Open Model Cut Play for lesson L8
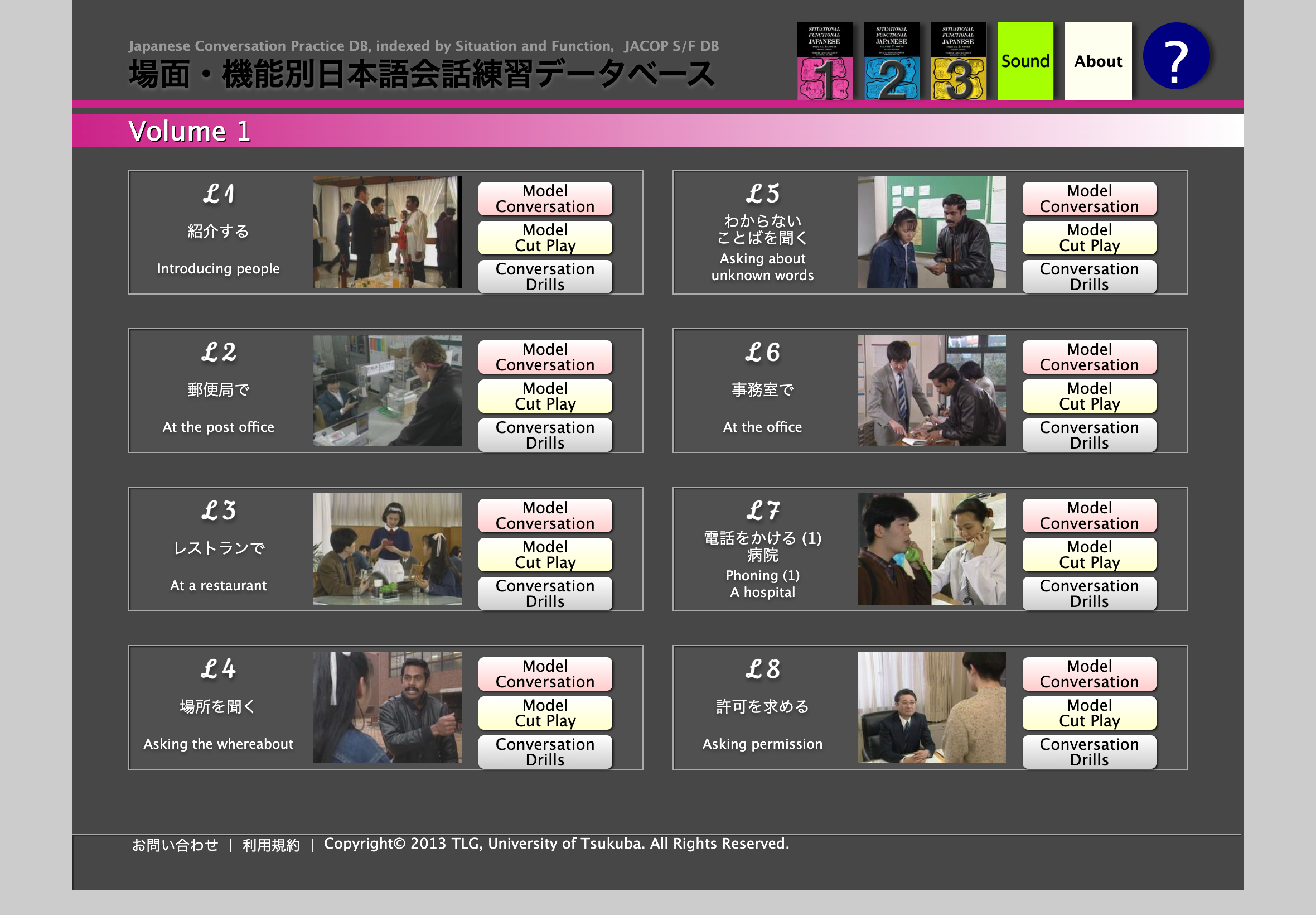Viewport: 1316px width, 915px height. pyautogui.click(x=1088, y=712)
